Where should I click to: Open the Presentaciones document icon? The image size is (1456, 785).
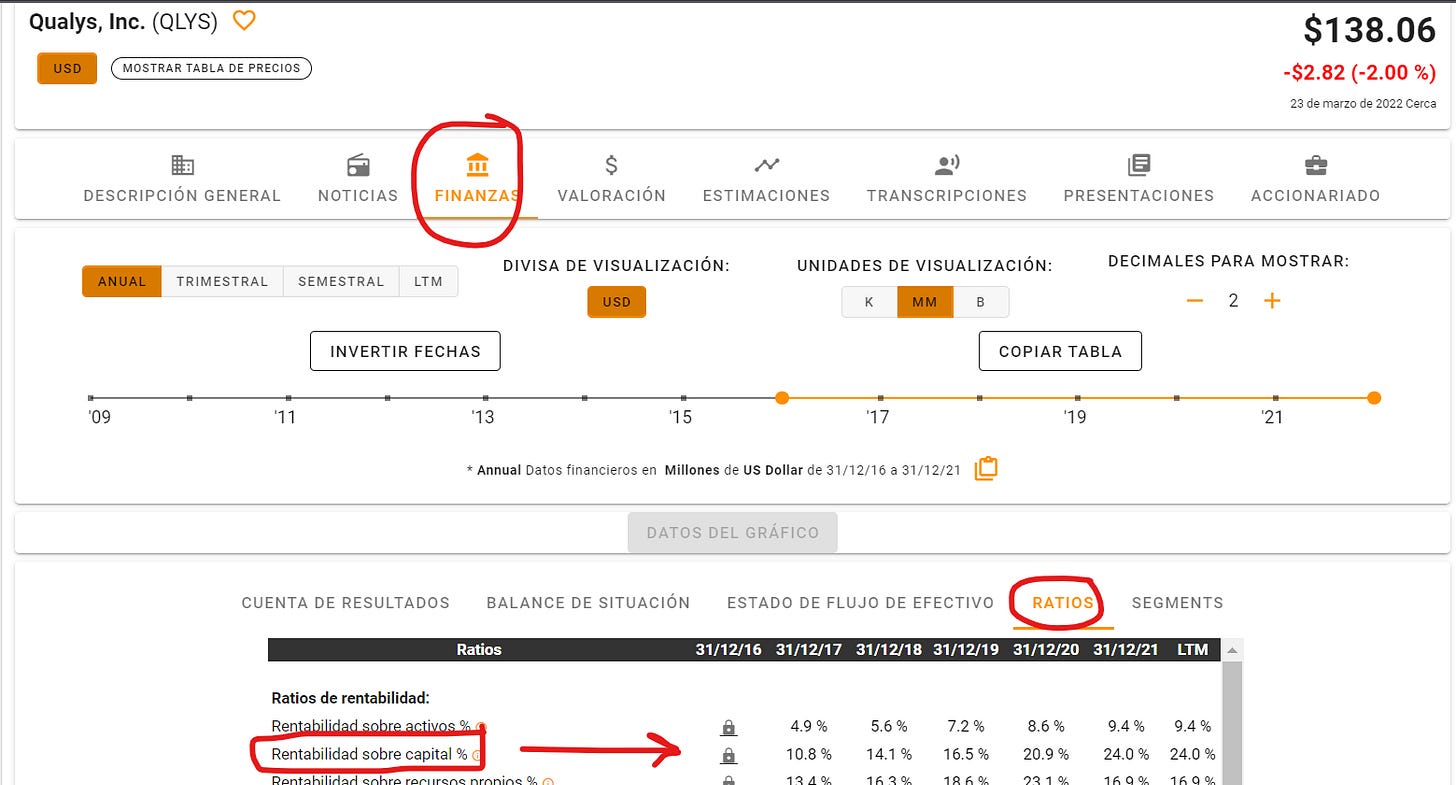tap(1138, 165)
